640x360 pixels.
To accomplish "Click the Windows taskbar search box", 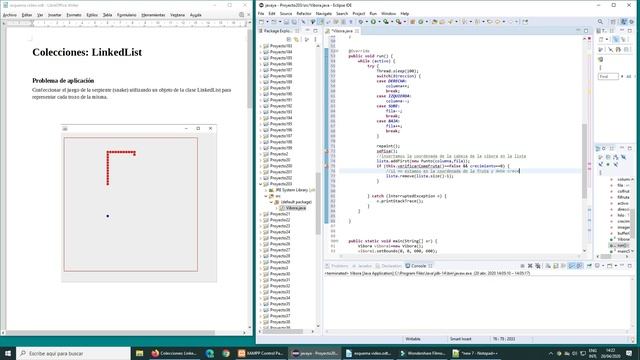I will click(x=74, y=353).
